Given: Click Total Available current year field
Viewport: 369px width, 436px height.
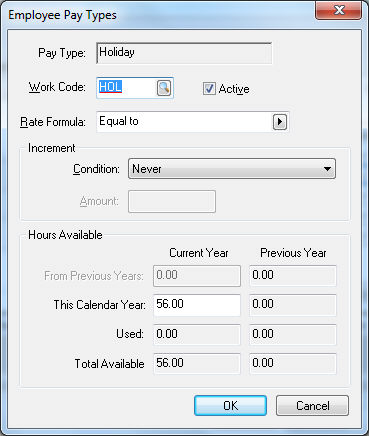Looking at the screenshot, I should pos(197,363).
